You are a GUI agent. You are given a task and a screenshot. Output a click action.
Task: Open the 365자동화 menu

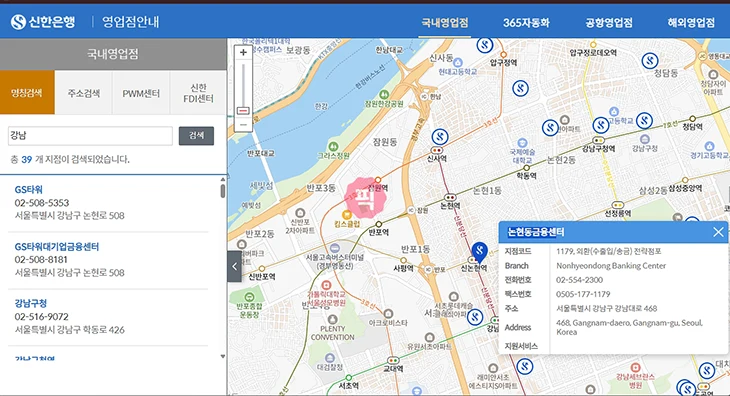[526, 23]
